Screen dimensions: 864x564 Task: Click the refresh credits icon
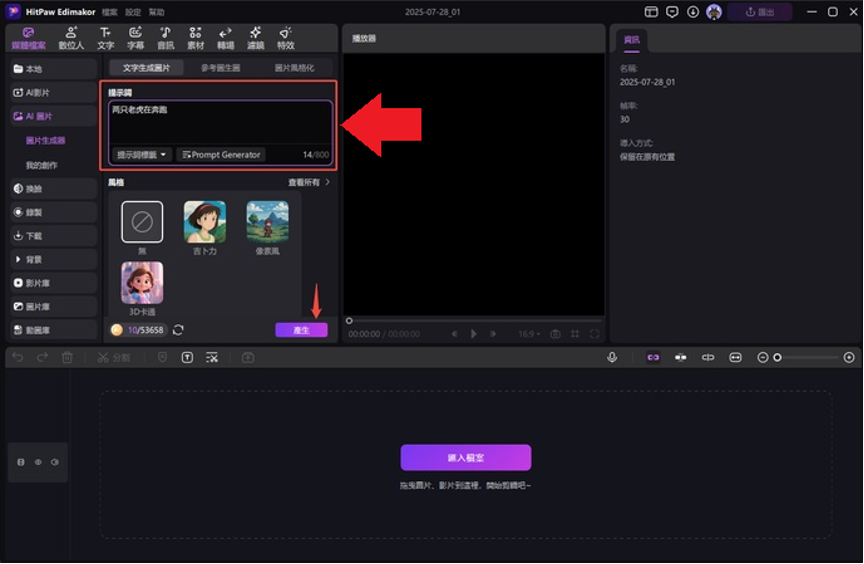coord(178,330)
